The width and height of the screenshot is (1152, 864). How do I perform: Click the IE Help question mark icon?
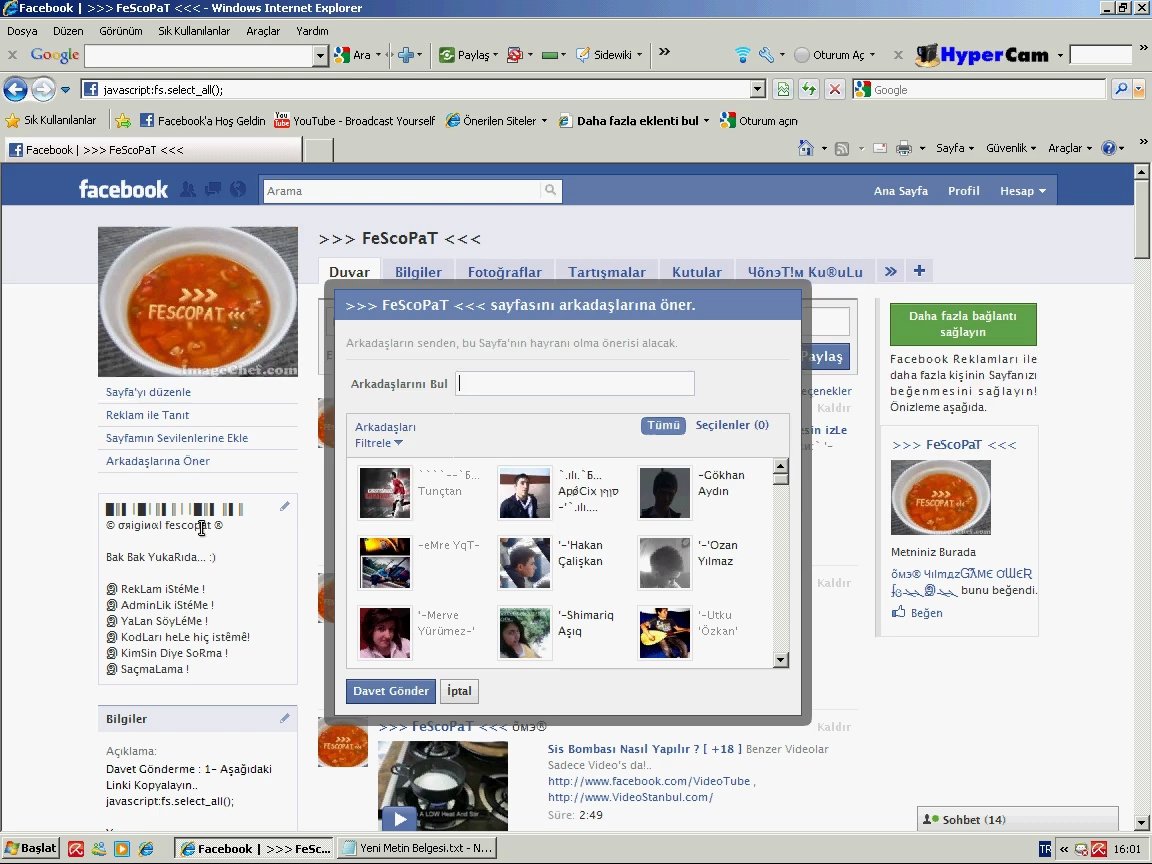(1109, 148)
